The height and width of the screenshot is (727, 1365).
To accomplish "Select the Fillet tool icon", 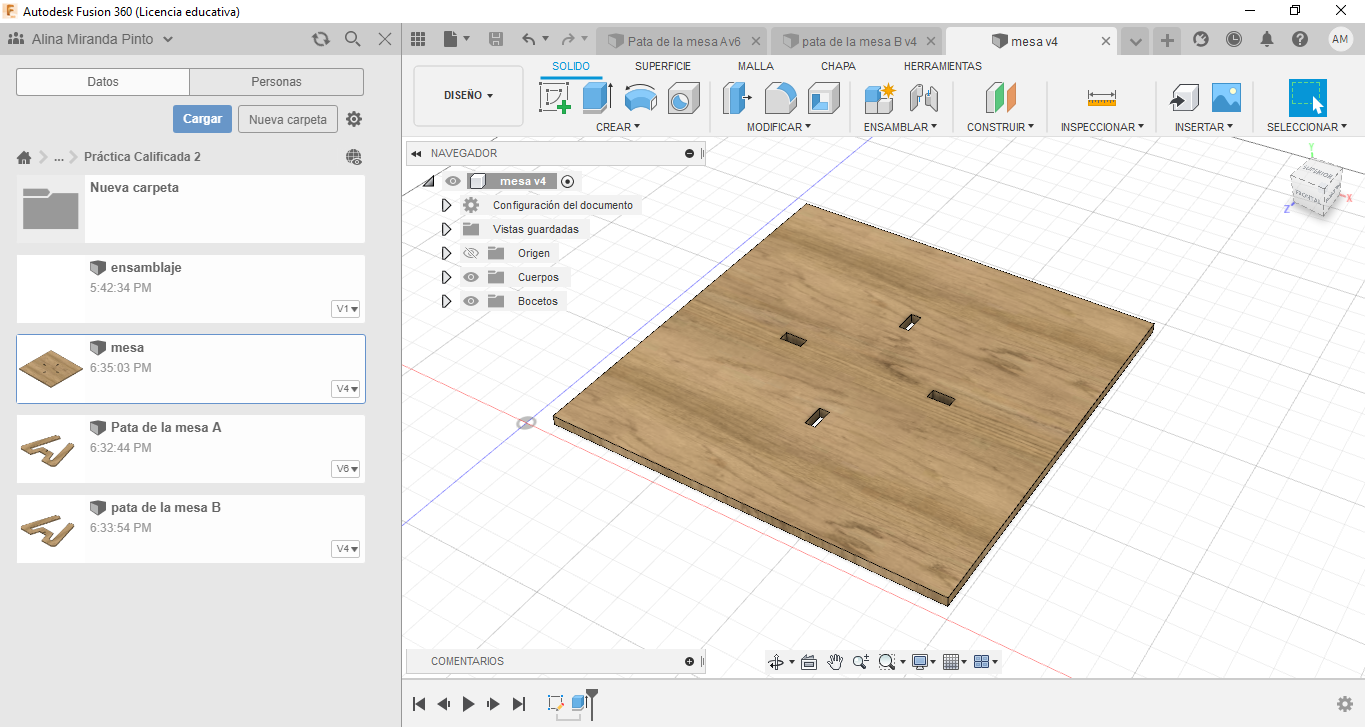I will pyautogui.click(x=781, y=98).
